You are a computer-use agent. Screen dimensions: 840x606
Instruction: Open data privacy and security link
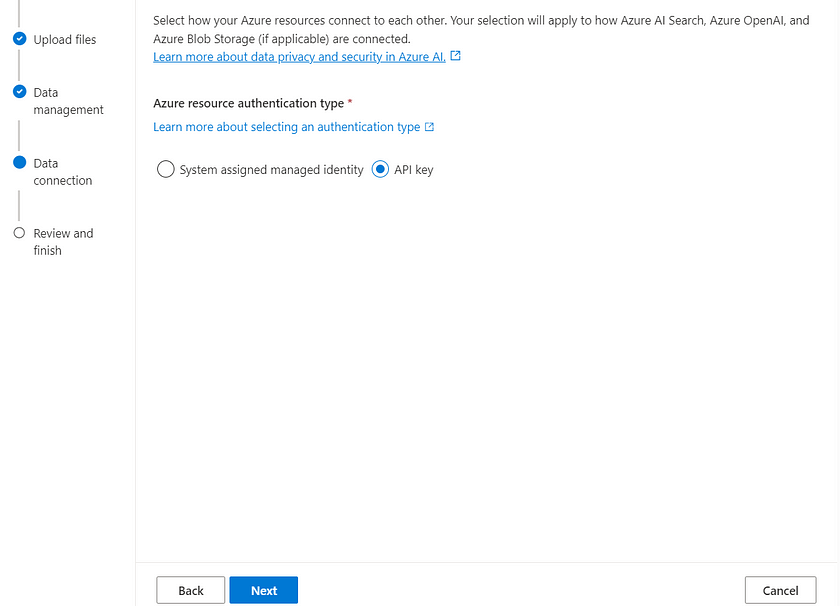pos(299,57)
